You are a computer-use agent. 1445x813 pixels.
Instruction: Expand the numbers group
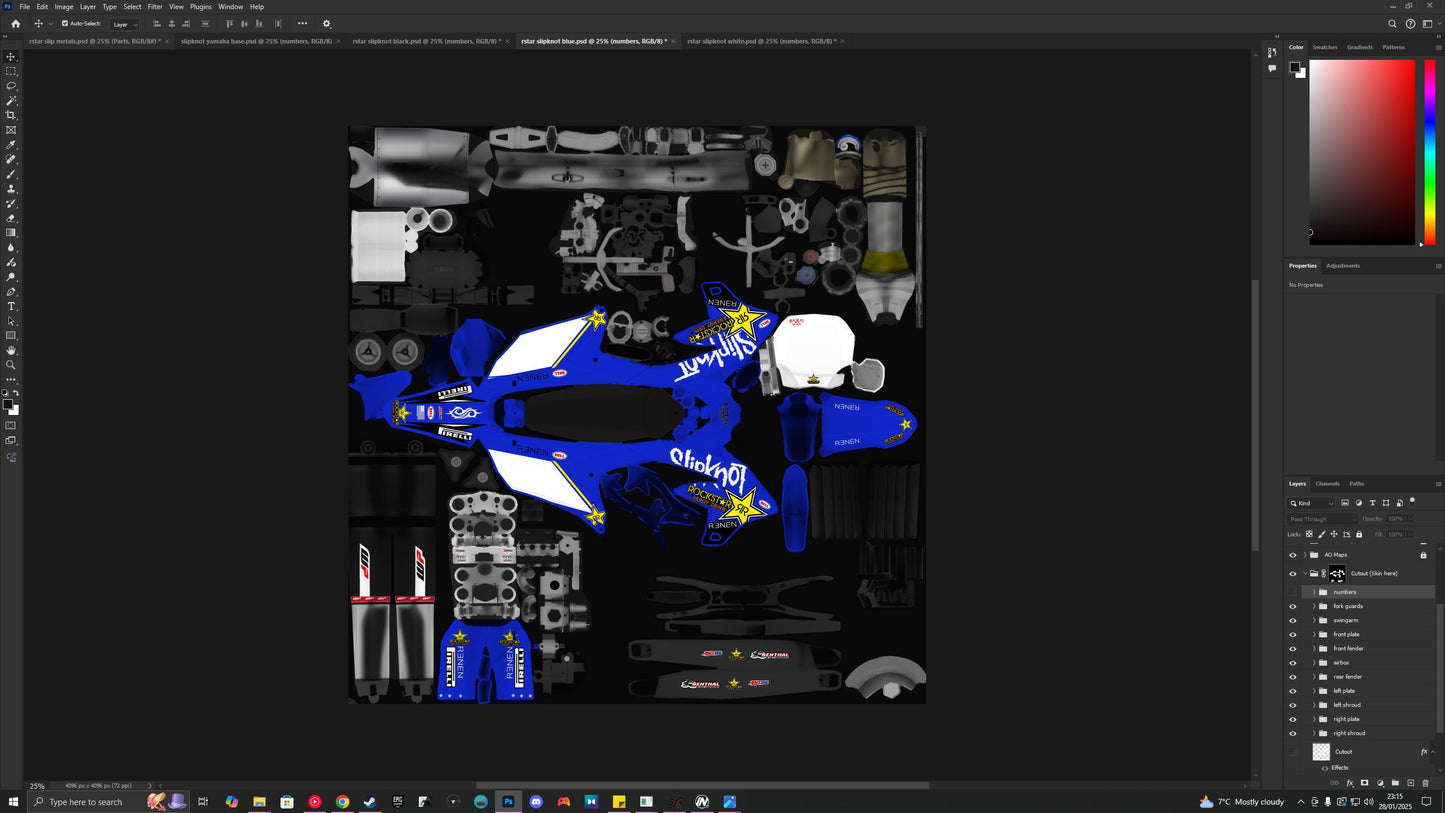coord(1314,592)
